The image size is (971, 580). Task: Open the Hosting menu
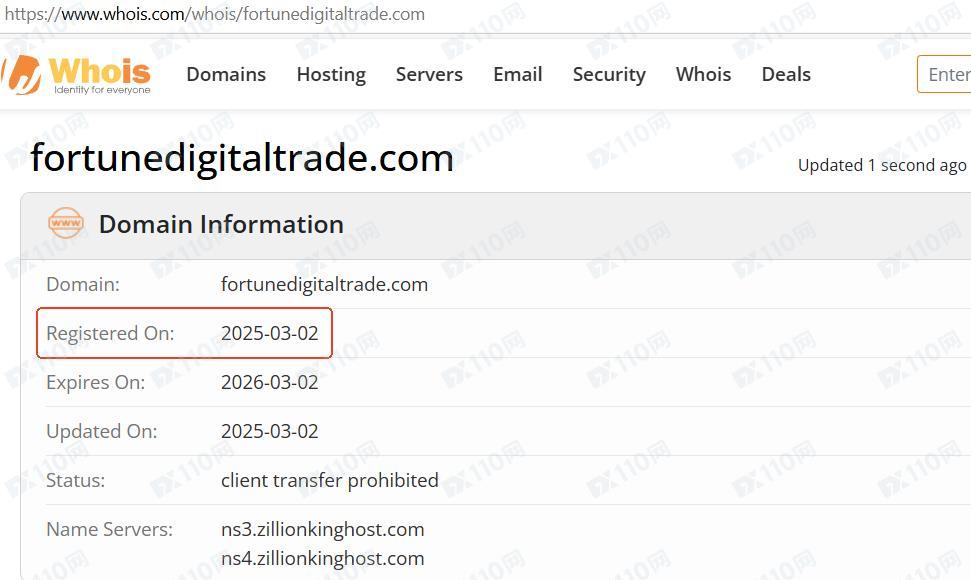point(331,74)
